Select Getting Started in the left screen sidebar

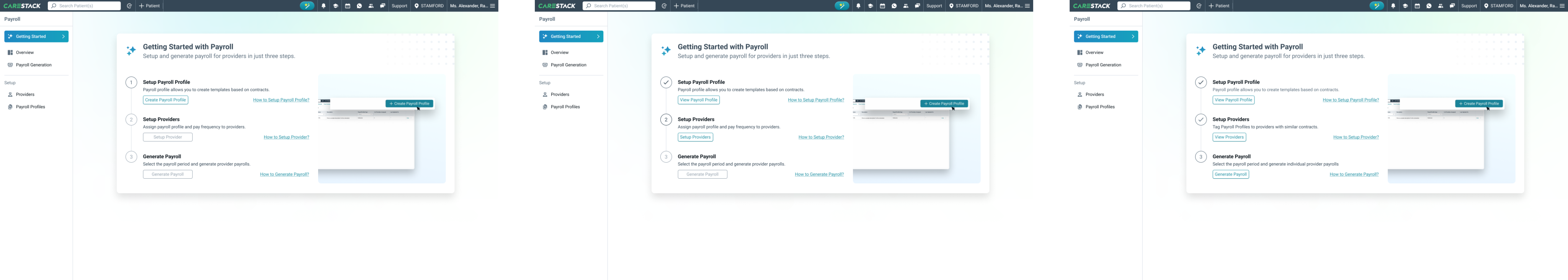click(36, 36)
